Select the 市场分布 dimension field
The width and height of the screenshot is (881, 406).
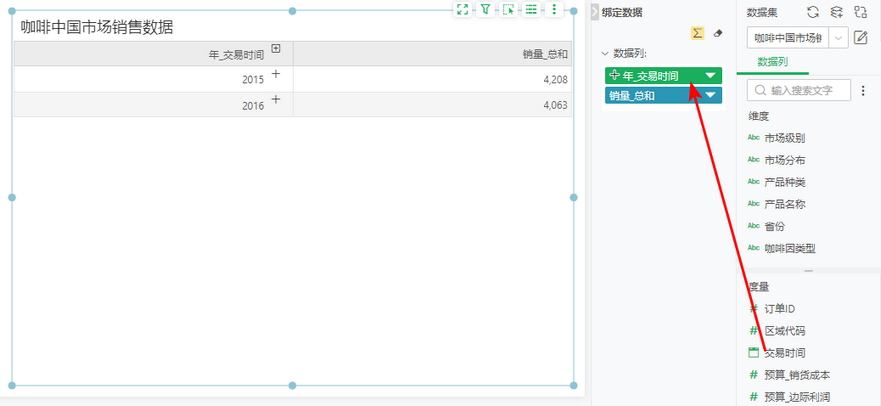point(785,161)
